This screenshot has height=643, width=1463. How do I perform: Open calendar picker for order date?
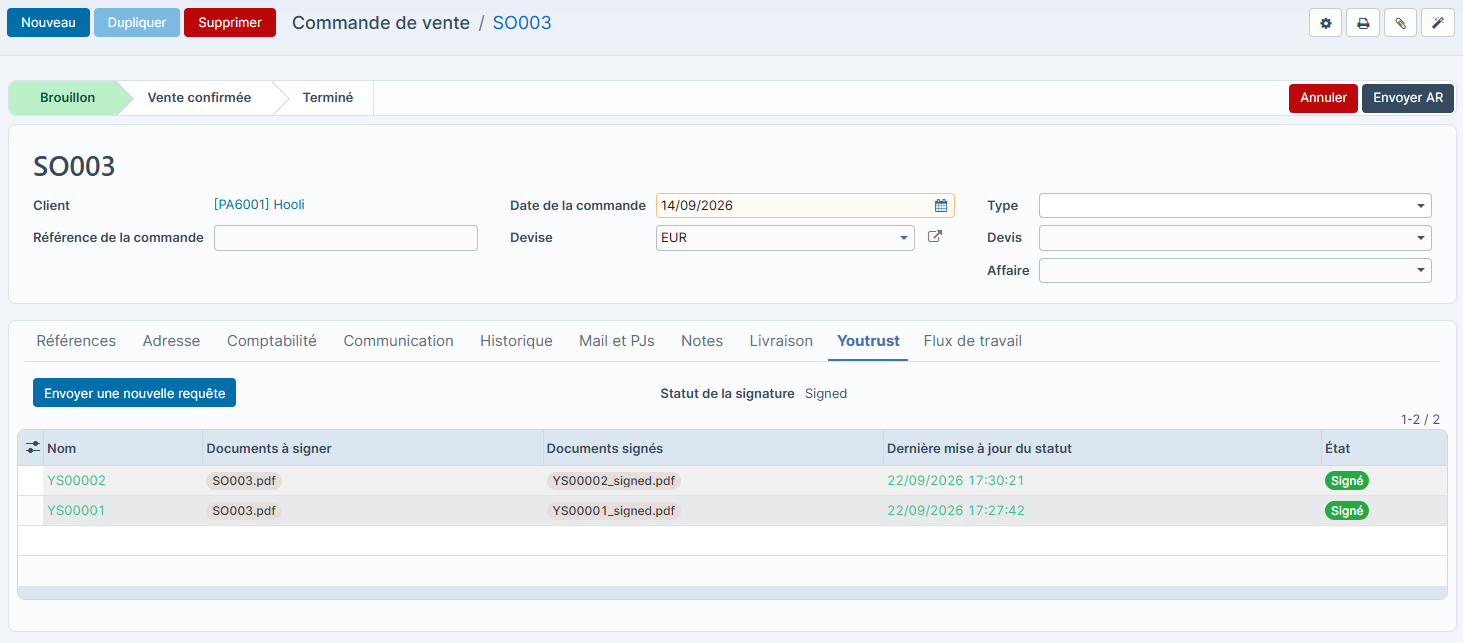coord(941,206)
